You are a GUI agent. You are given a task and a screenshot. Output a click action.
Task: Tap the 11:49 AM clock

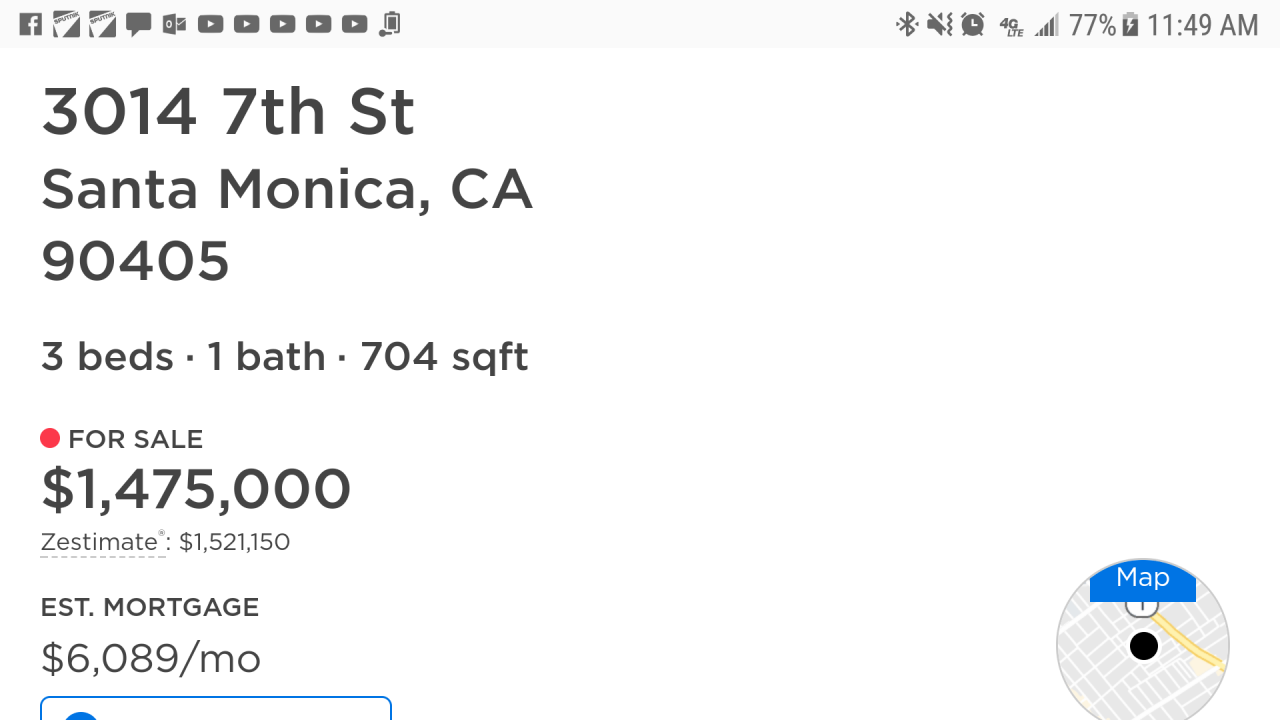click(x=1202, y=24)
